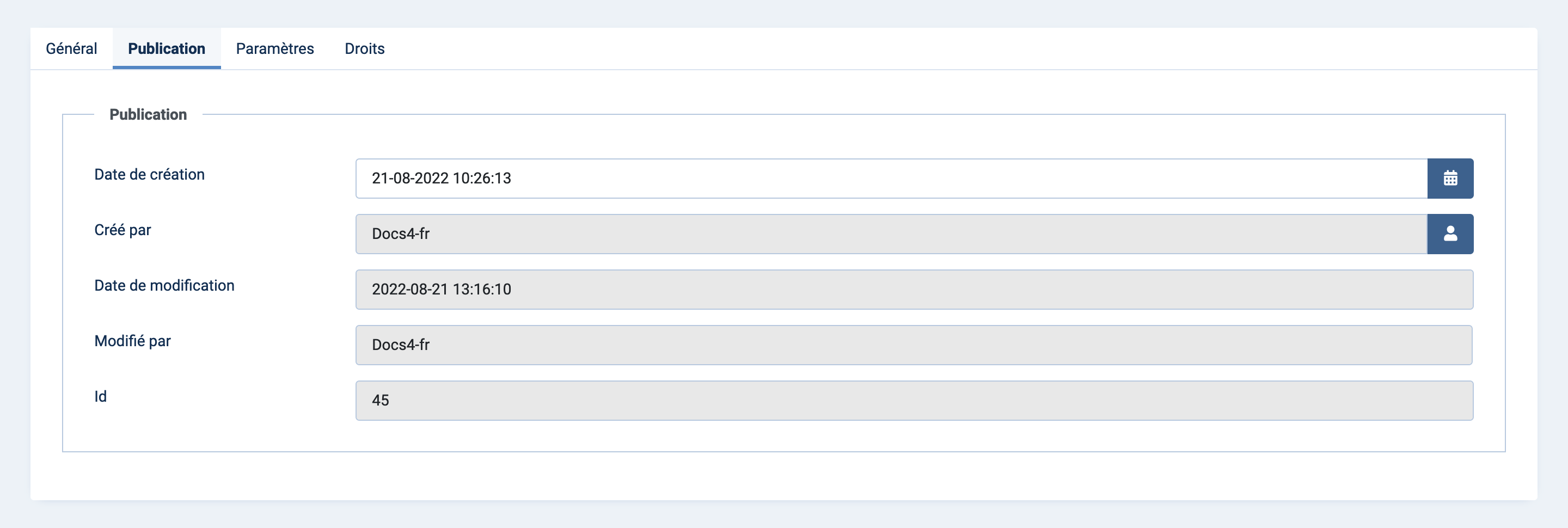Click the Date de création input field
The image size is (1568, 528).
(x=891, y=178)
